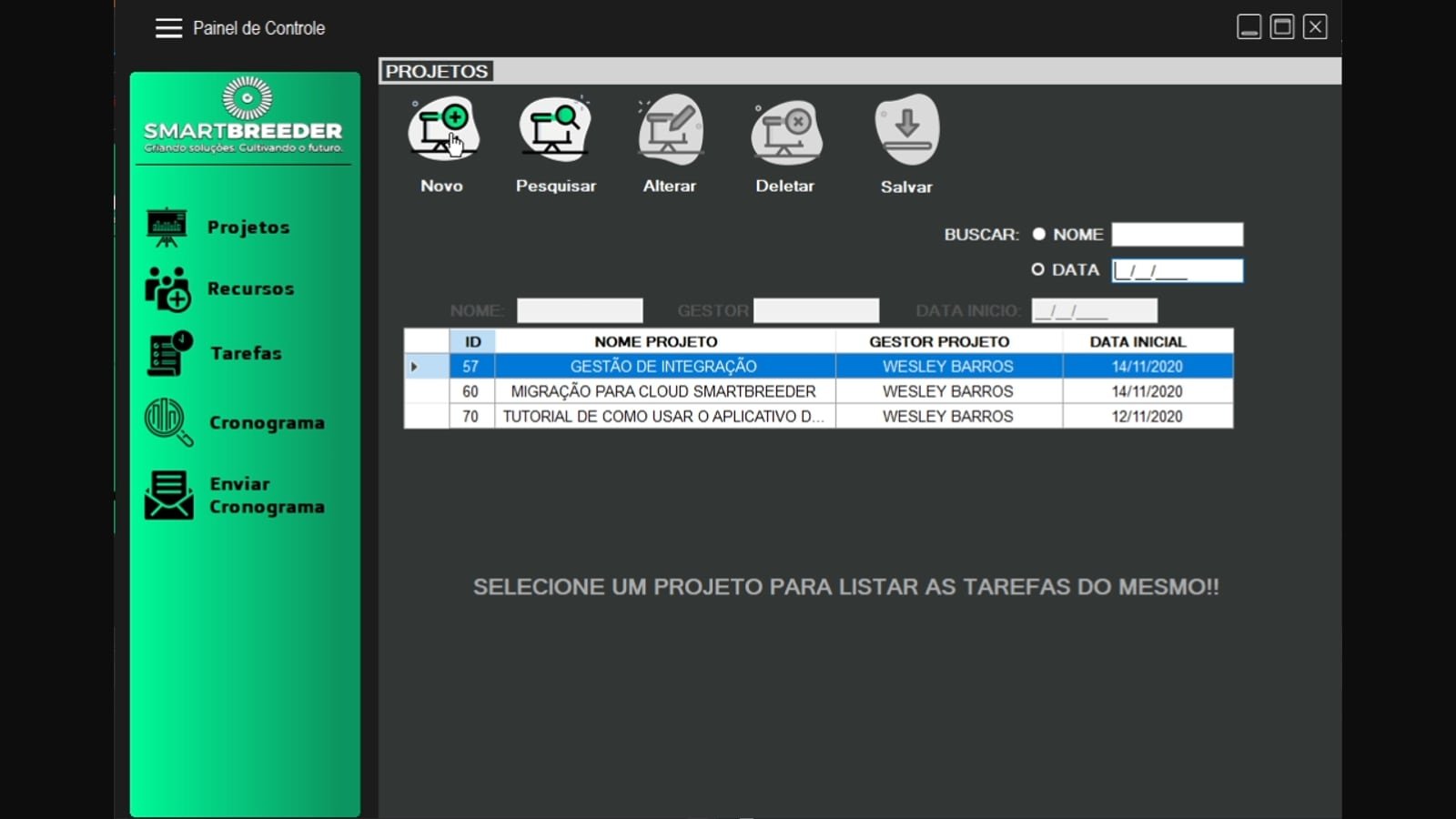Open the hamburger menu beside Painel de Controle
This screenshot has width=1456, height=819.
click(168, 28)
